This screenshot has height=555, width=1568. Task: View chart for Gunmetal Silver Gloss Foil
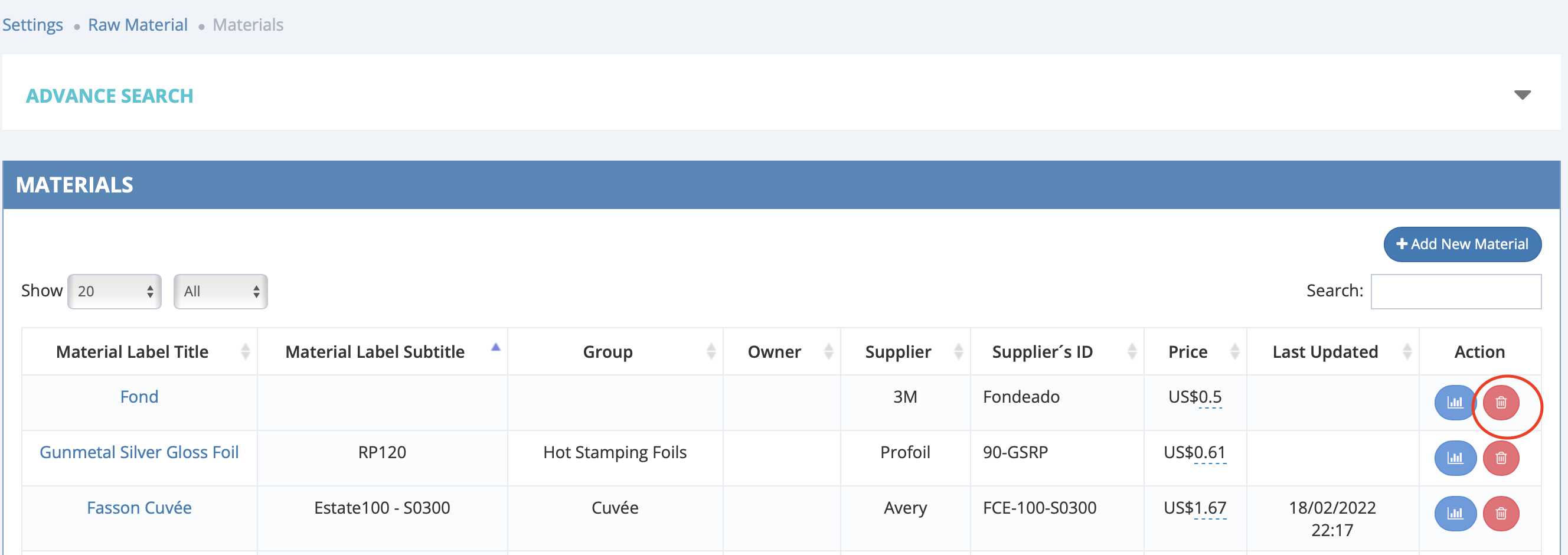[1455, 458]
